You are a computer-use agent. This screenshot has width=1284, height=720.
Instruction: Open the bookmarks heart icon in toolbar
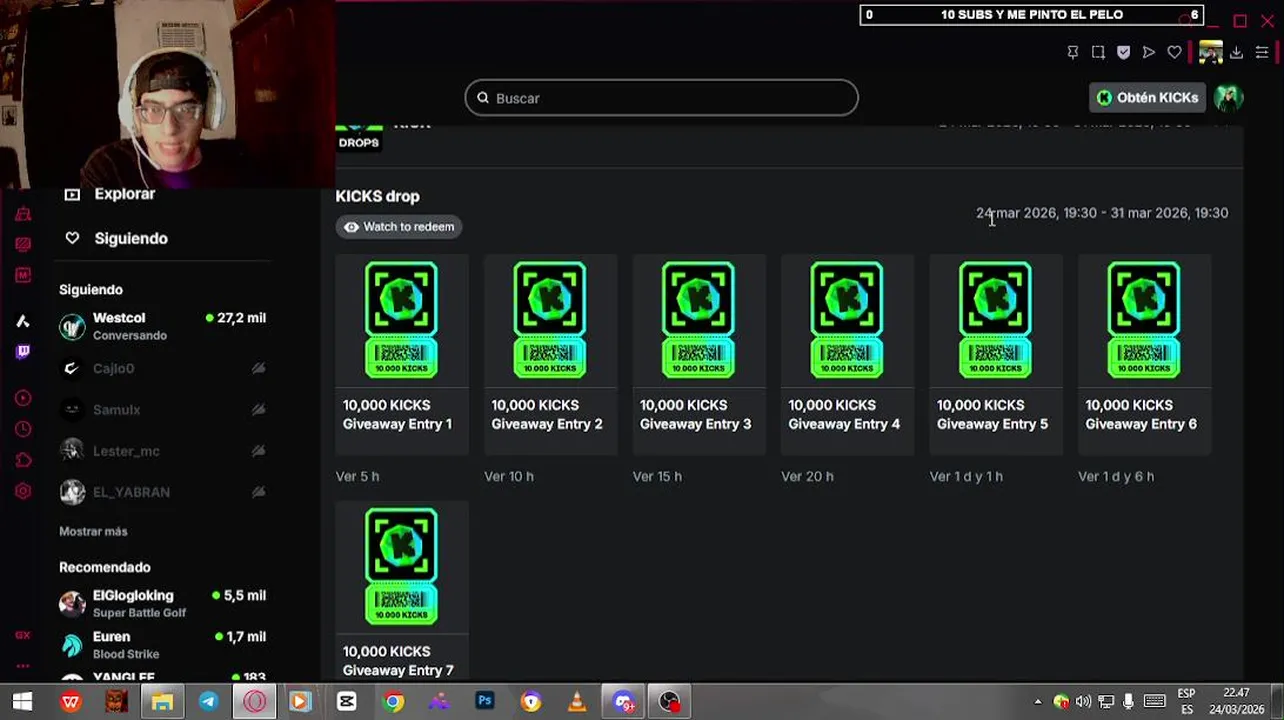point(1175,52)
